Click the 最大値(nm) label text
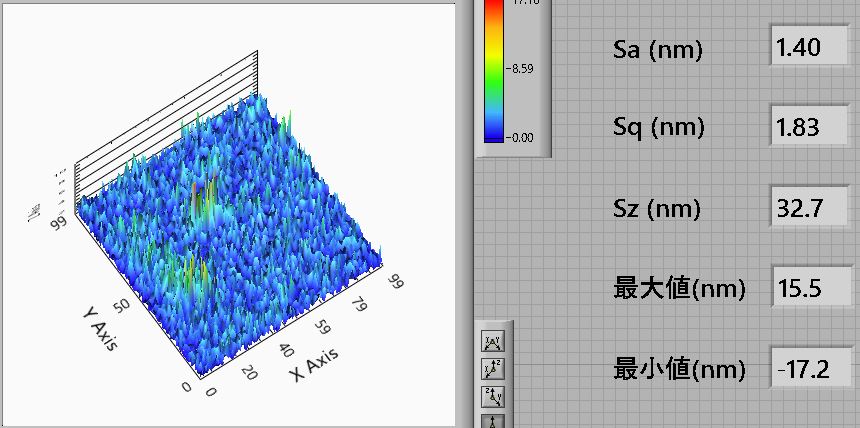860x428 pixels. [678, 289]
